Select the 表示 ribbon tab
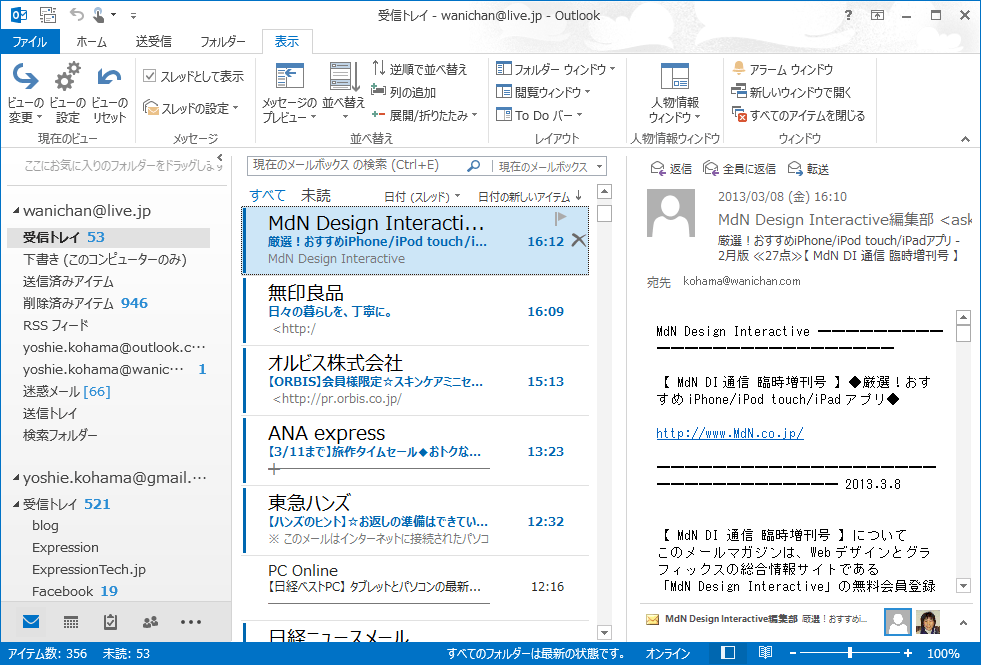Viewport: 981px width, 665px height. (287, 41)
